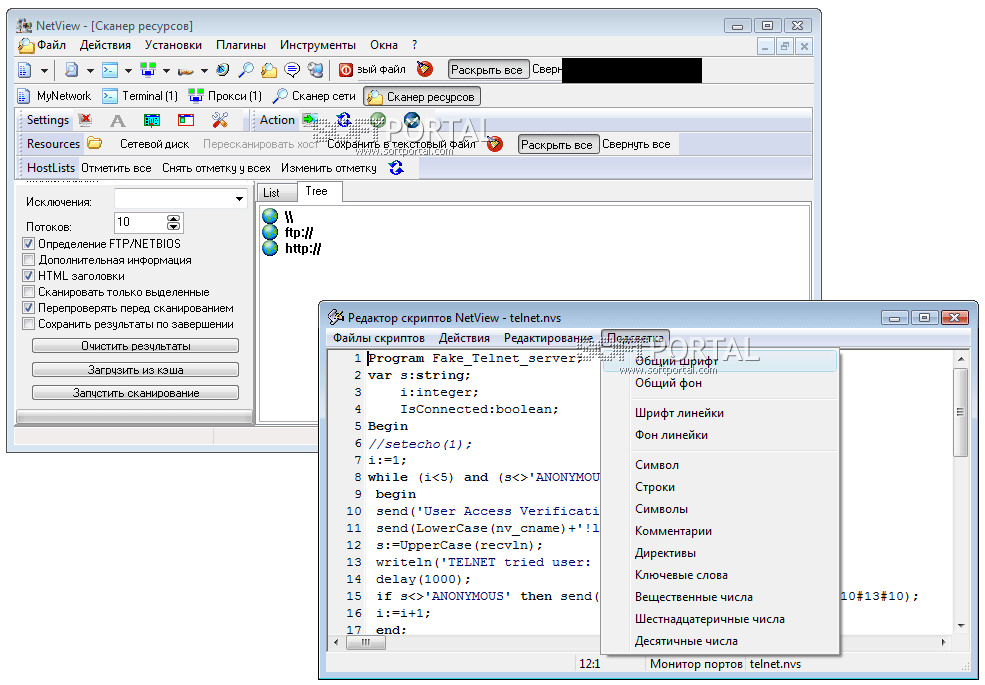Open dropdown arrow beside terminal toolbar icon
This screenshot has width=985, height=685.
[x=128, y=71]
